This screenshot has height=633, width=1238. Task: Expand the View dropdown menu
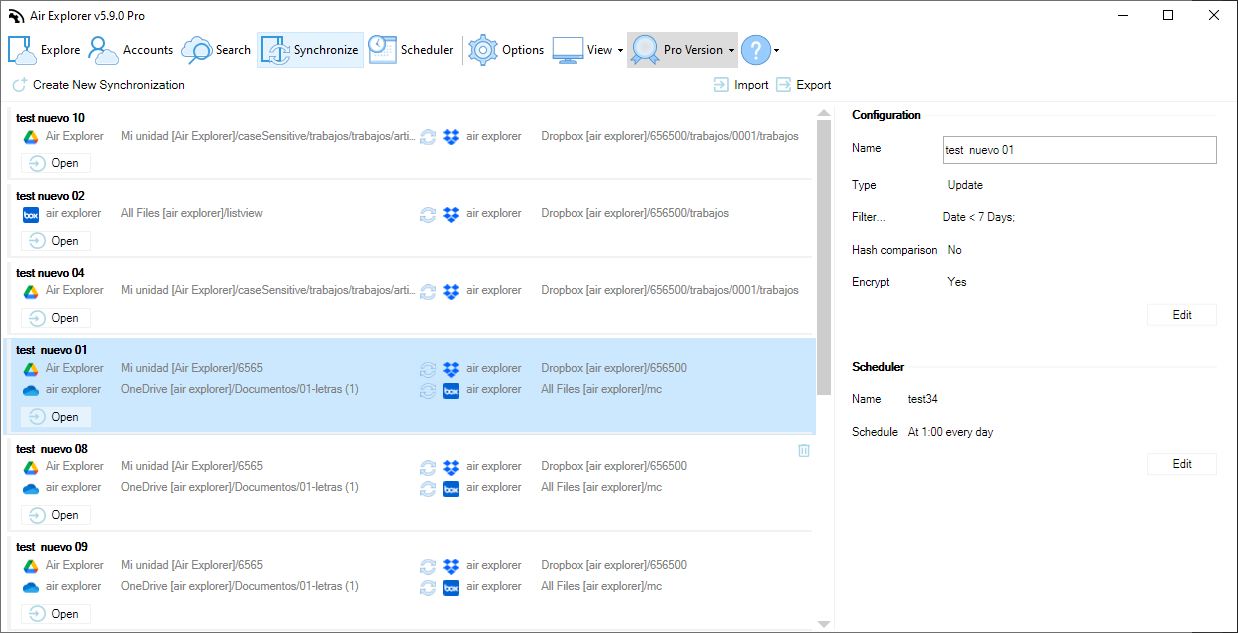620,50
